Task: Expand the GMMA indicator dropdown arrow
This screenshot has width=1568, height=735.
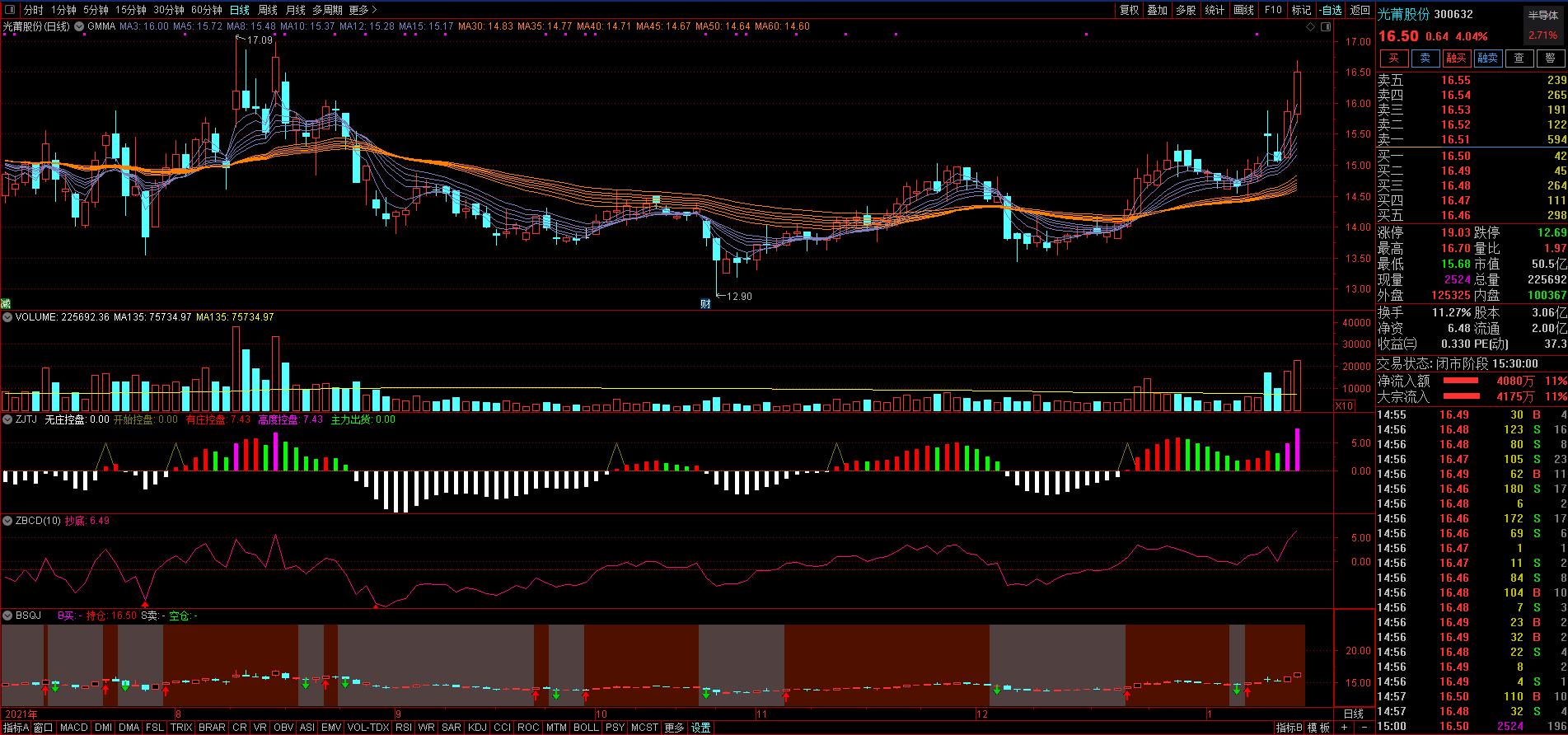Action: pyautogui.click(x=80, y=26)
